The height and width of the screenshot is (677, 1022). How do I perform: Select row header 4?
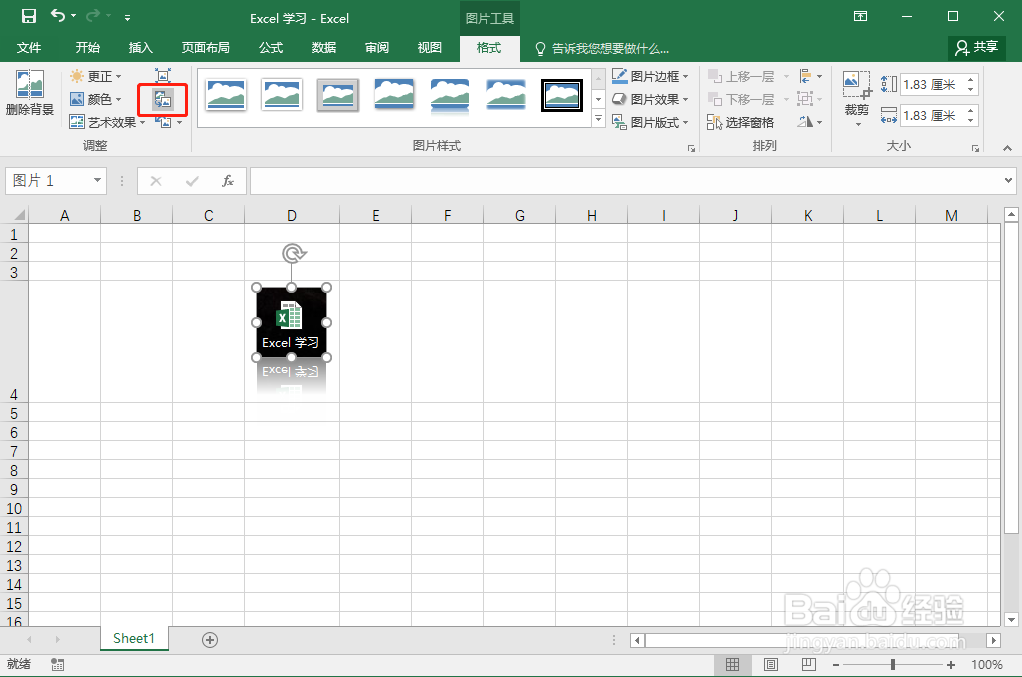click(14, 341)
